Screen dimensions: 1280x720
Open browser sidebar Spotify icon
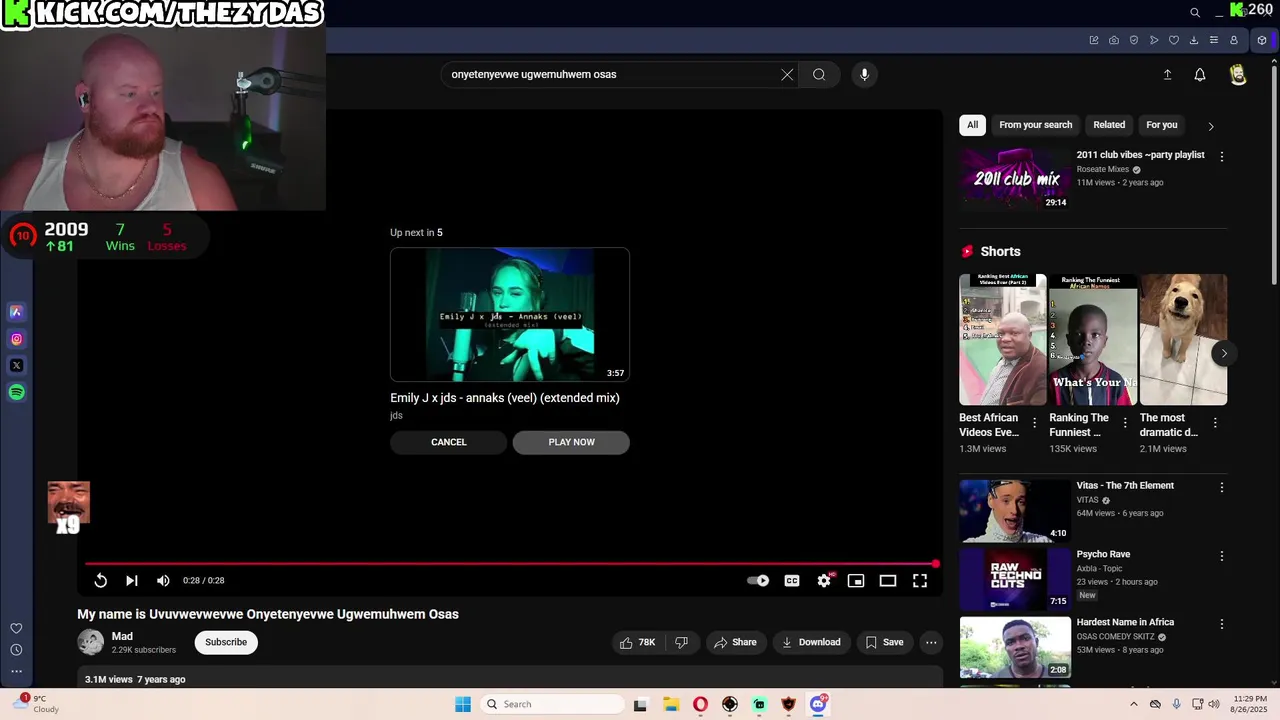[16, 393]
